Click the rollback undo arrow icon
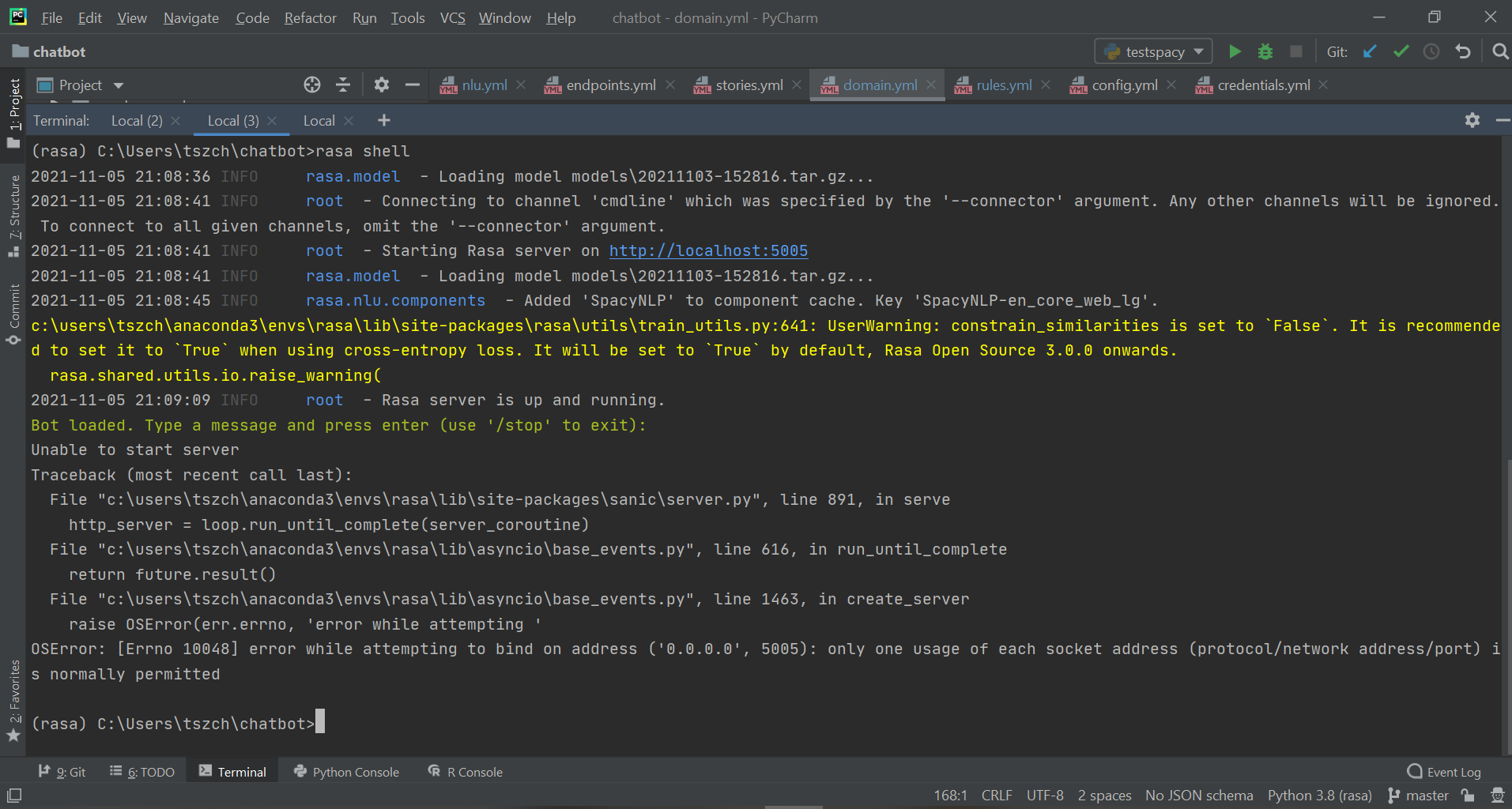1512x809 pixels. pyautogui.click(x=1463, y=52)
